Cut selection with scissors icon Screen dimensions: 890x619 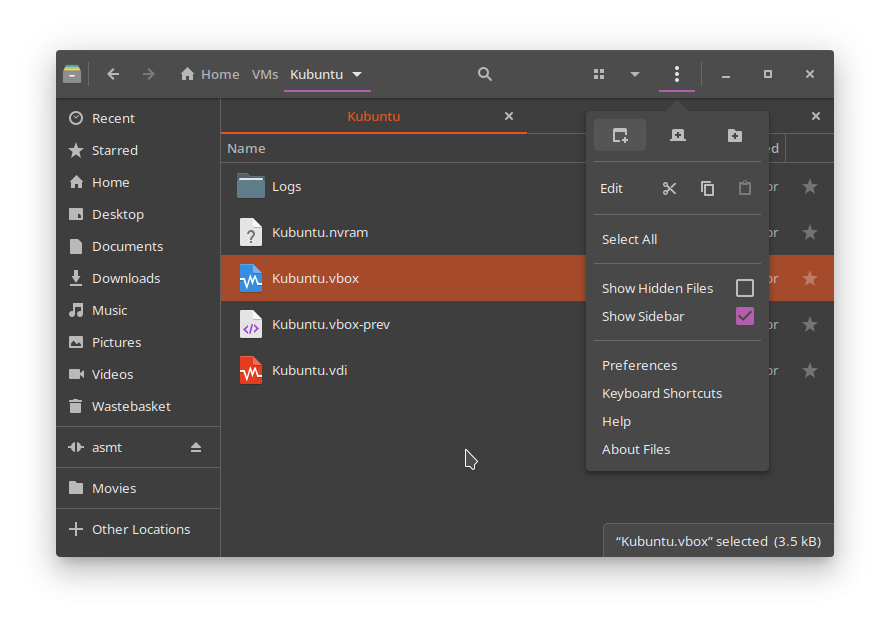669,188
